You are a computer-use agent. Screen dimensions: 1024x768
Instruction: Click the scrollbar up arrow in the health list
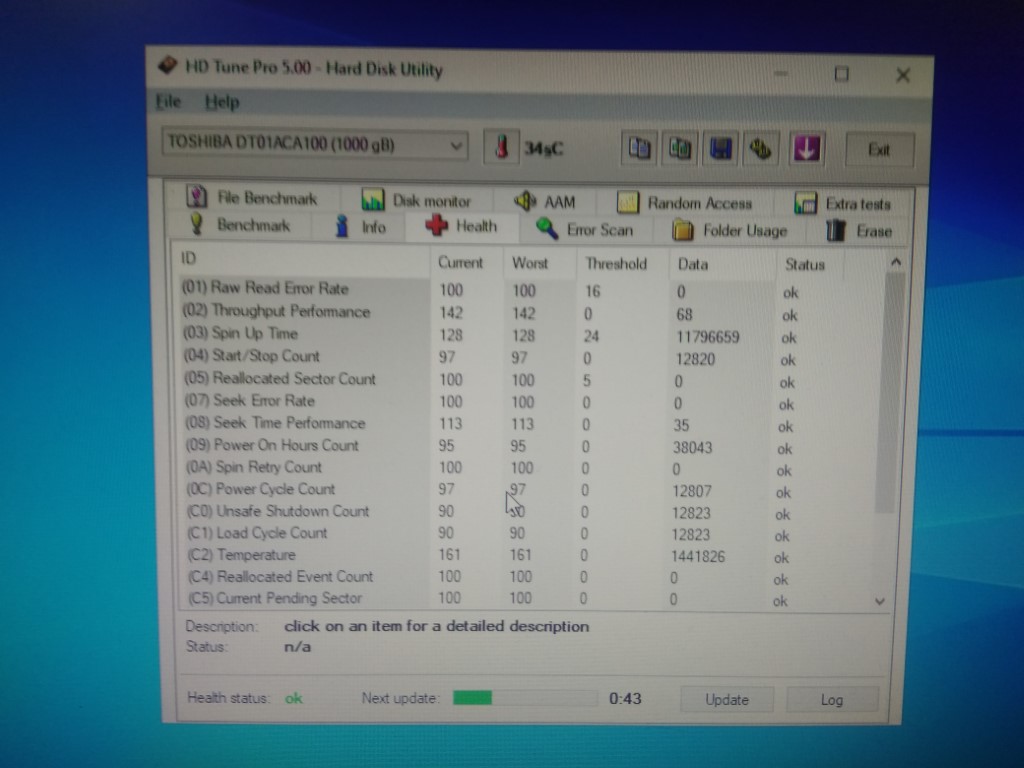pos(895,262)
